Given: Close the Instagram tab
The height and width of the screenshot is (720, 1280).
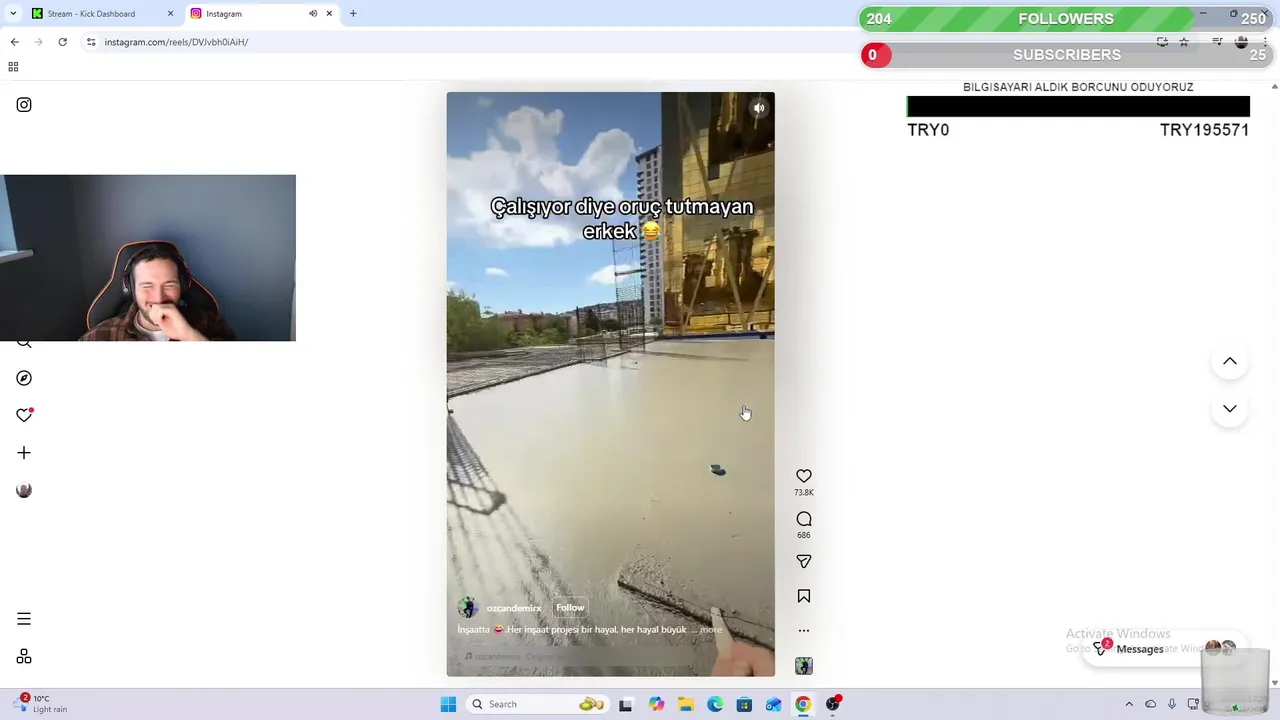Looking at the screenshot, I should pos(329,14).
